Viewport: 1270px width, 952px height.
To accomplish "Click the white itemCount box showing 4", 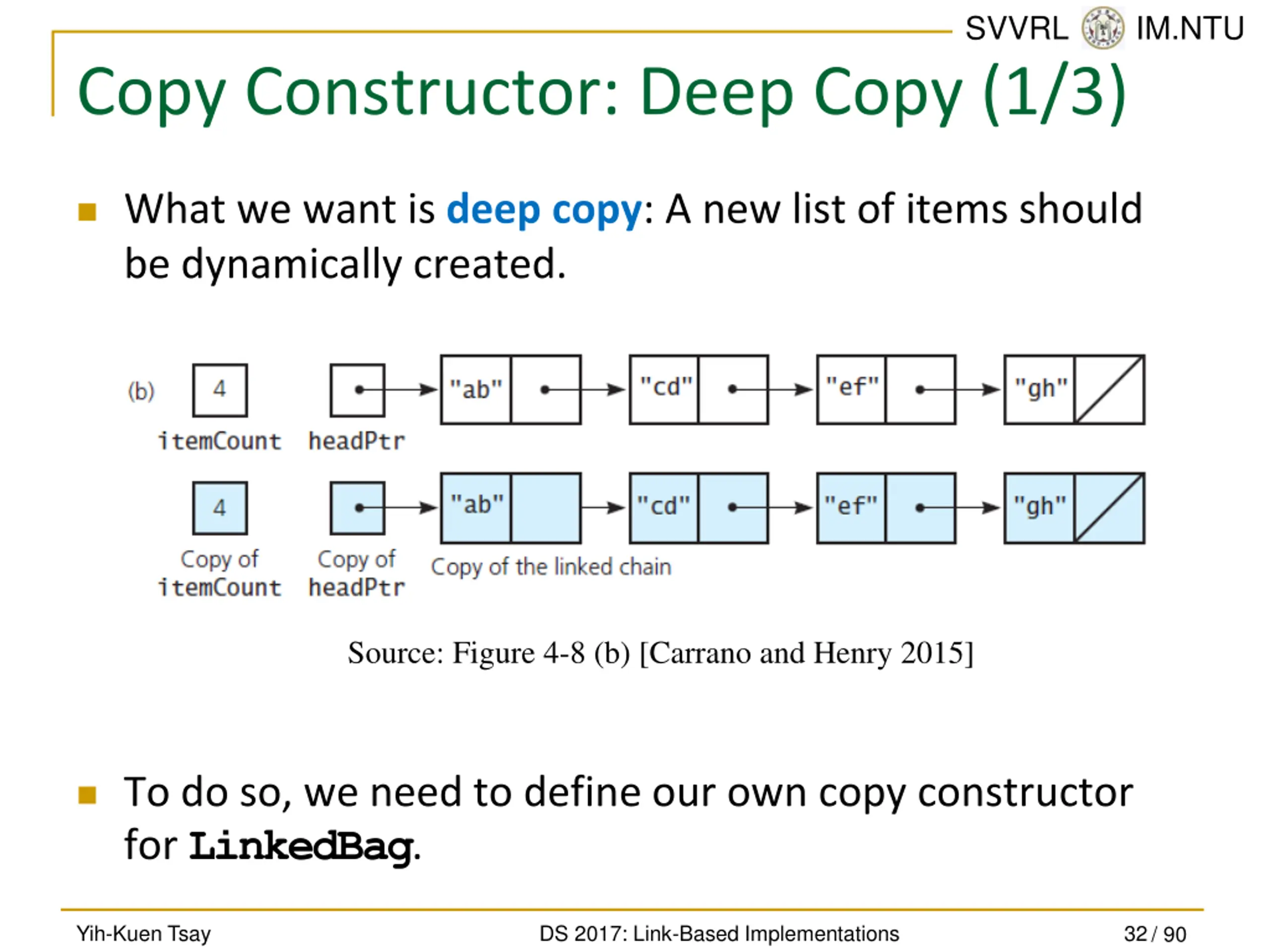I will tap(220, 390).
